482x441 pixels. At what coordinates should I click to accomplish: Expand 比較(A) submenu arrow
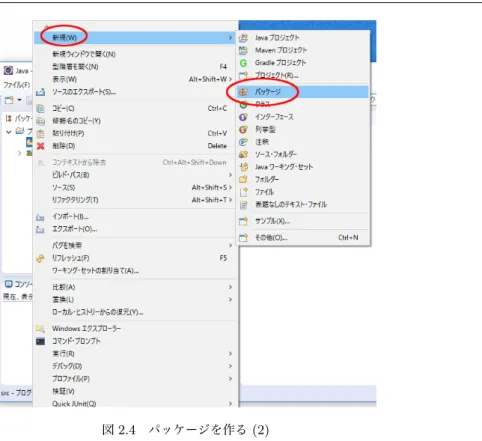pos(230,287)
